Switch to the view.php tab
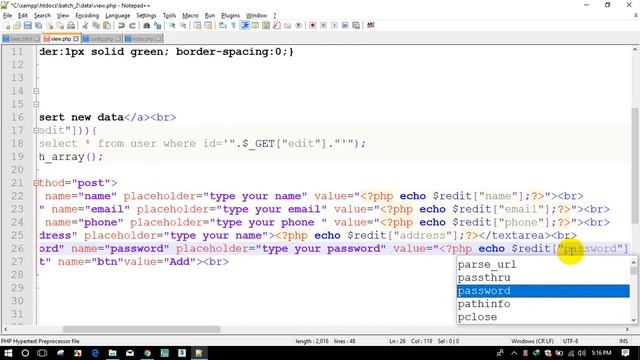Image resolution: width=640 pixels, height=360 pixels. pyautogui.click(x=60, y=39)
